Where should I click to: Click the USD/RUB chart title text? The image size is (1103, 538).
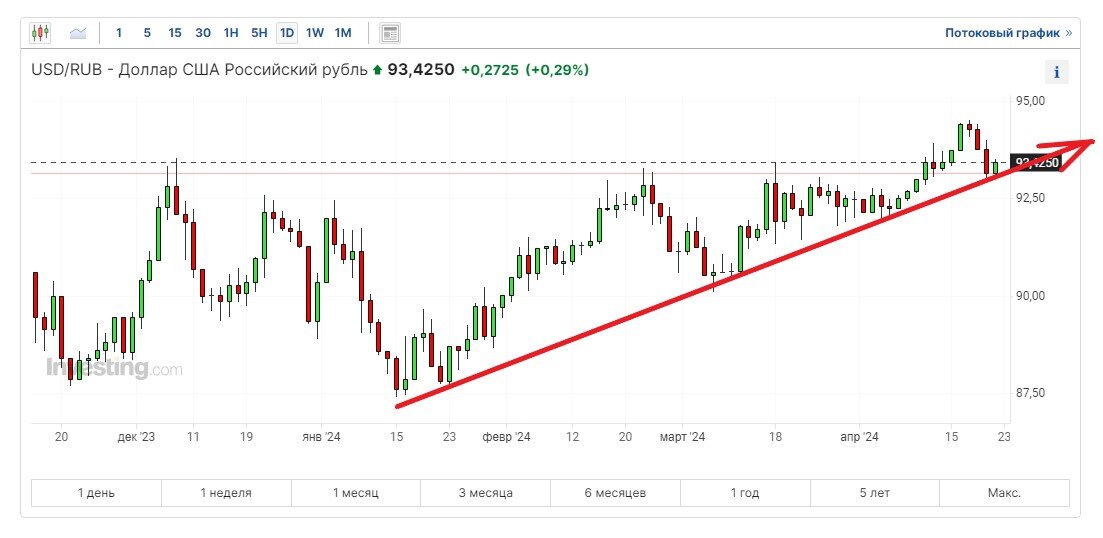(x=199, y=70)
